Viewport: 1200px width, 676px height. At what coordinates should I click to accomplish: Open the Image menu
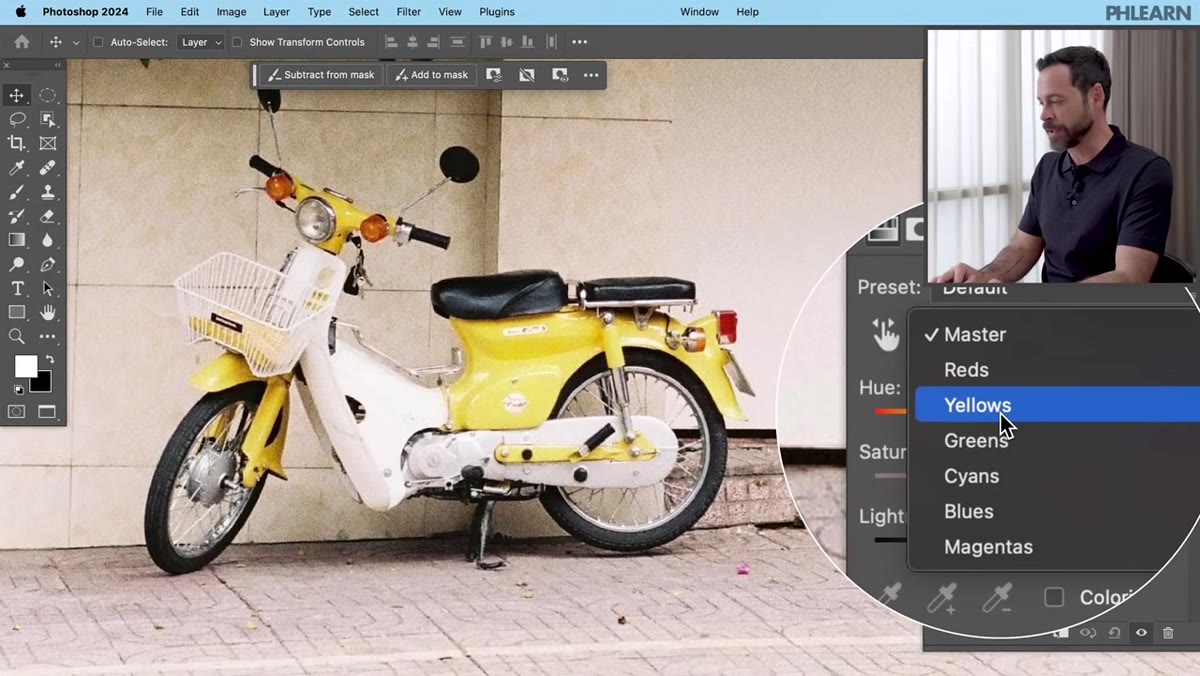pyautogui.click(x=231, y=12)
